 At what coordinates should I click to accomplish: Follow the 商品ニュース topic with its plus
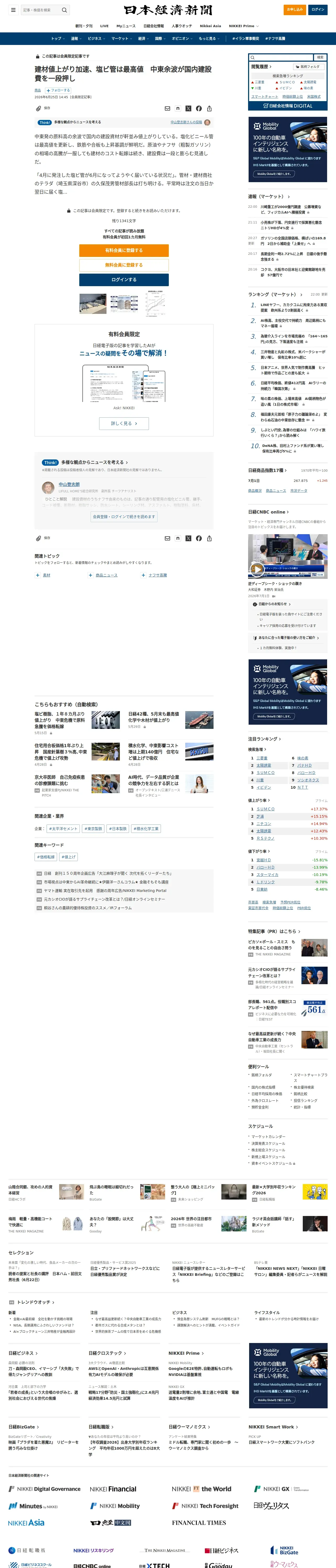(x=90, y=575)
